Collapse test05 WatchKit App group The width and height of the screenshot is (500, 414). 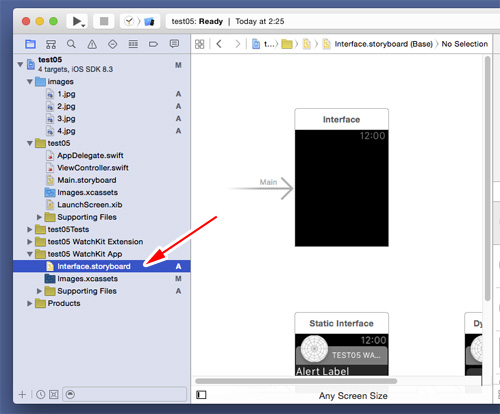[x=30, y=254]
